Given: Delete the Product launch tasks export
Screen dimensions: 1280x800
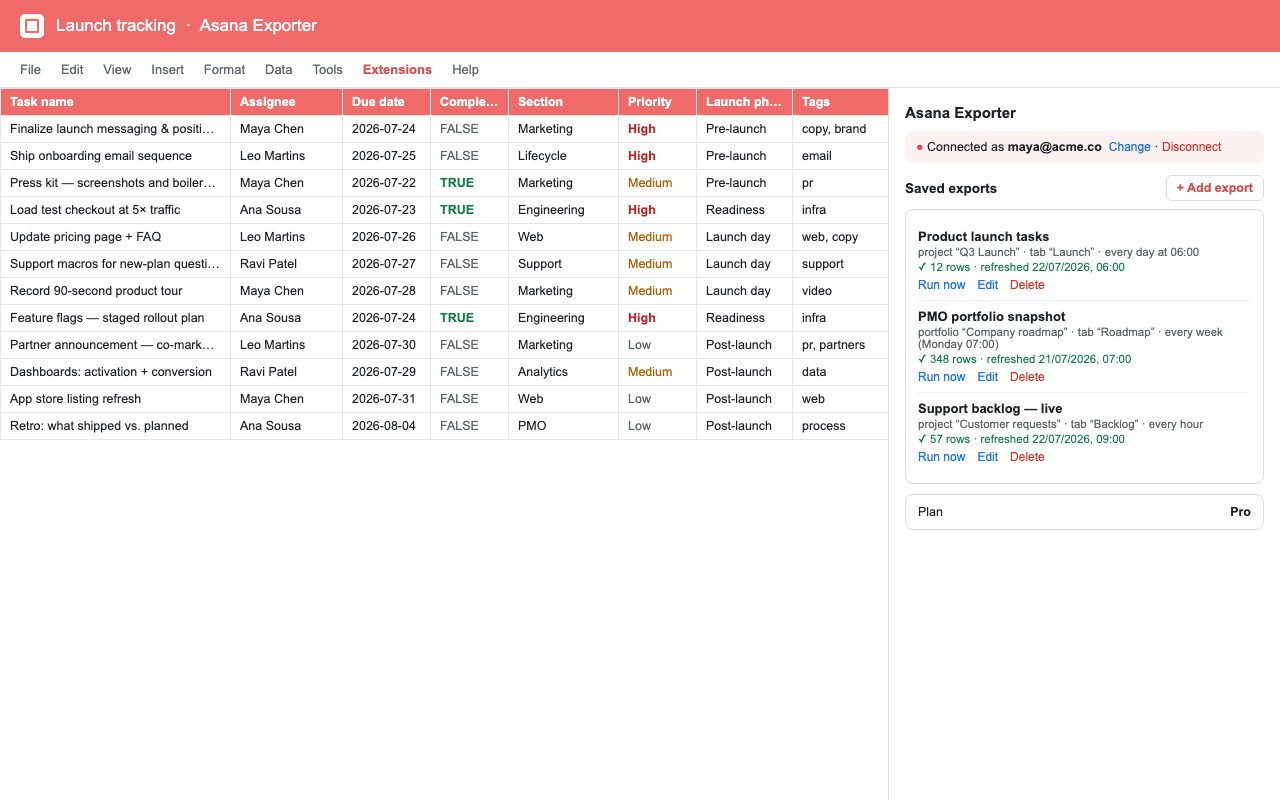Looking at the screenshot, I should coord(1027,285).
